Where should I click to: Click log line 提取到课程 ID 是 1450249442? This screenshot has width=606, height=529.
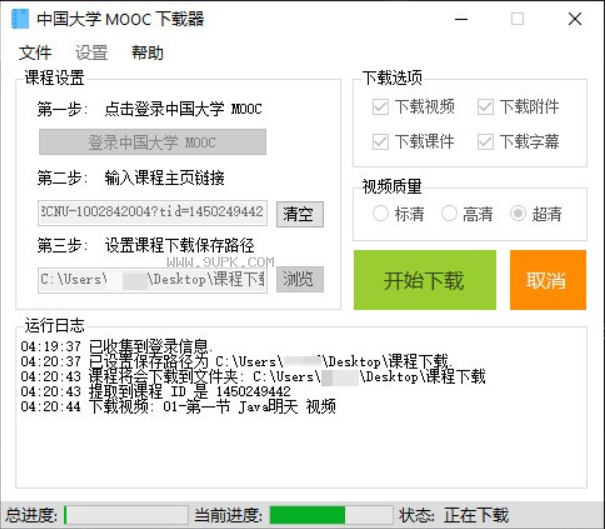click(156, 391)
